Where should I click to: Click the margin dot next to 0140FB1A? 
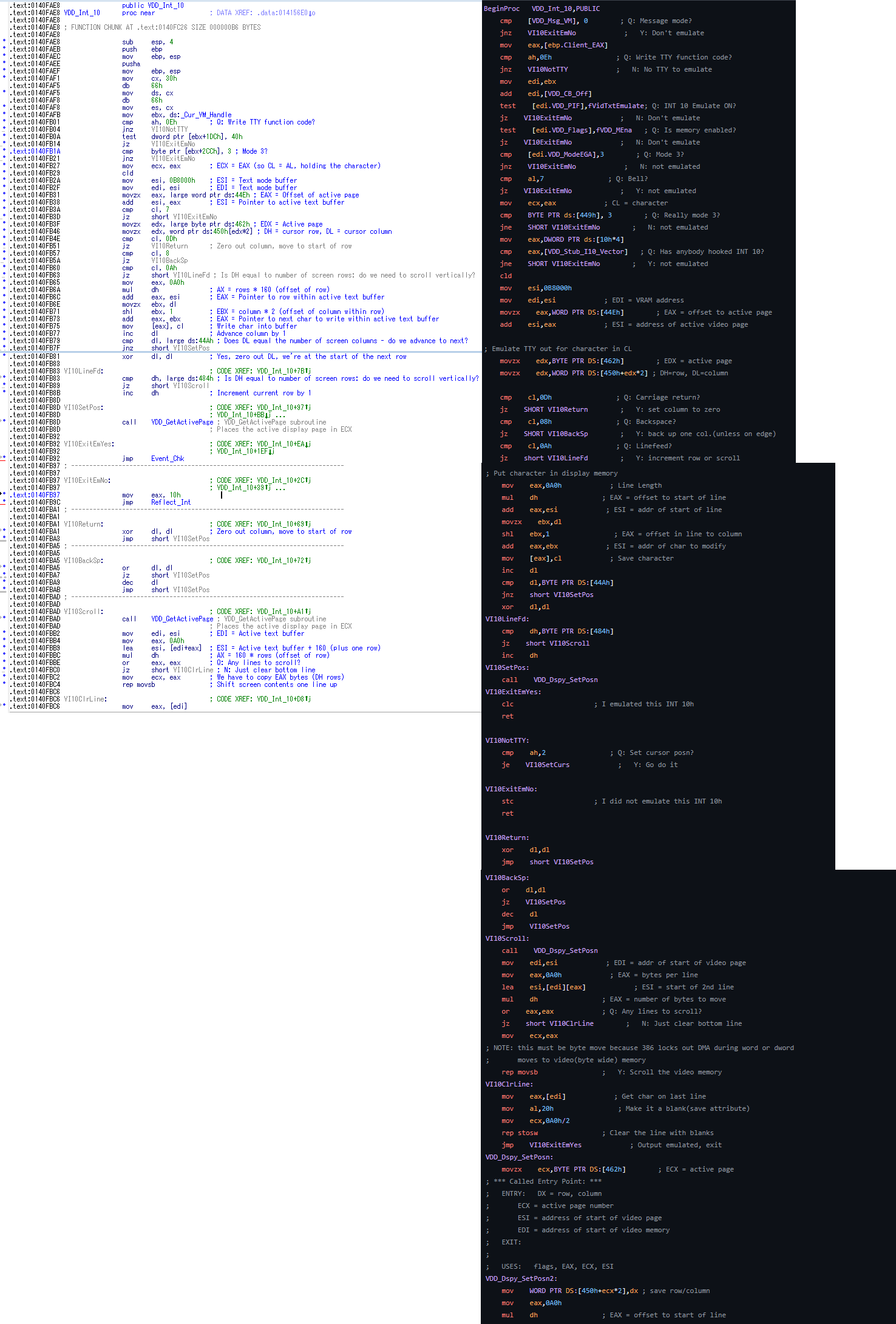click(x=5, y=151)
